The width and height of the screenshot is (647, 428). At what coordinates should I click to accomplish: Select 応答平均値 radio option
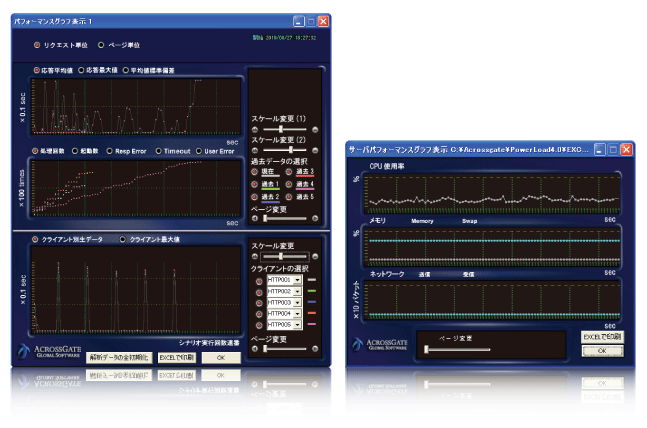(36, 70)
